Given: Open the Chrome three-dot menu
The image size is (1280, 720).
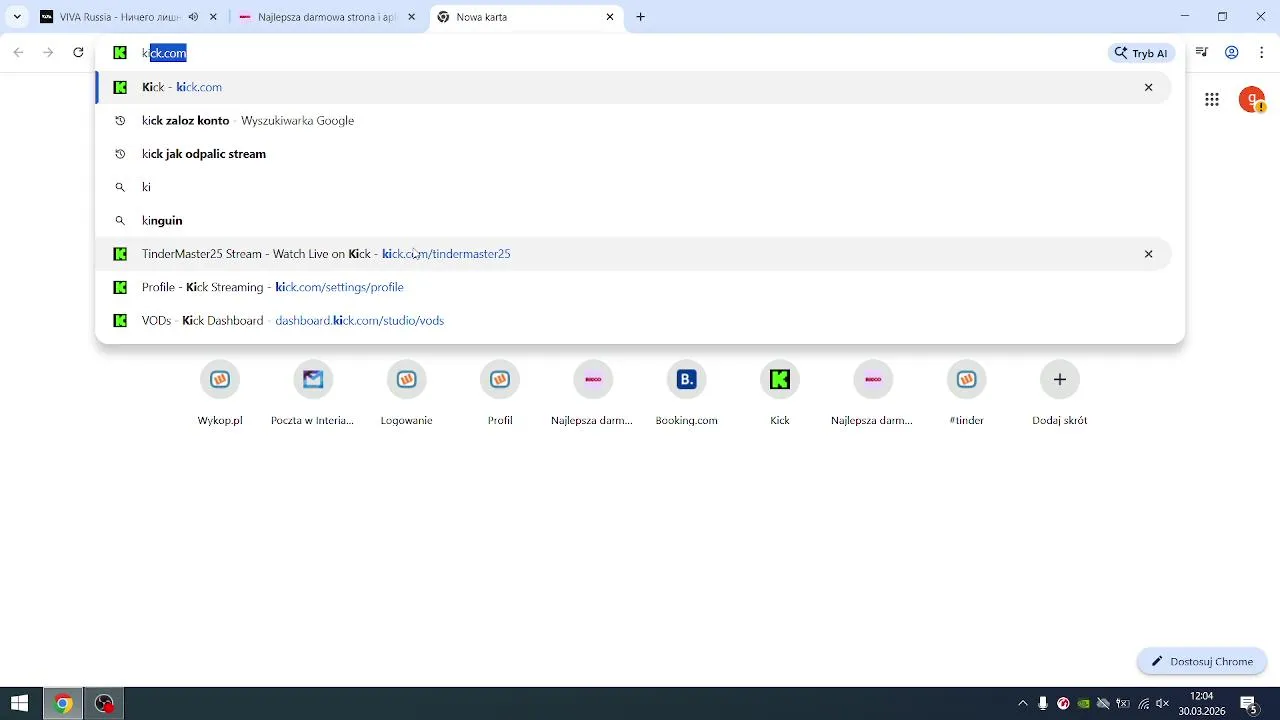Looking at the screenshot, I should (1260, 53).
